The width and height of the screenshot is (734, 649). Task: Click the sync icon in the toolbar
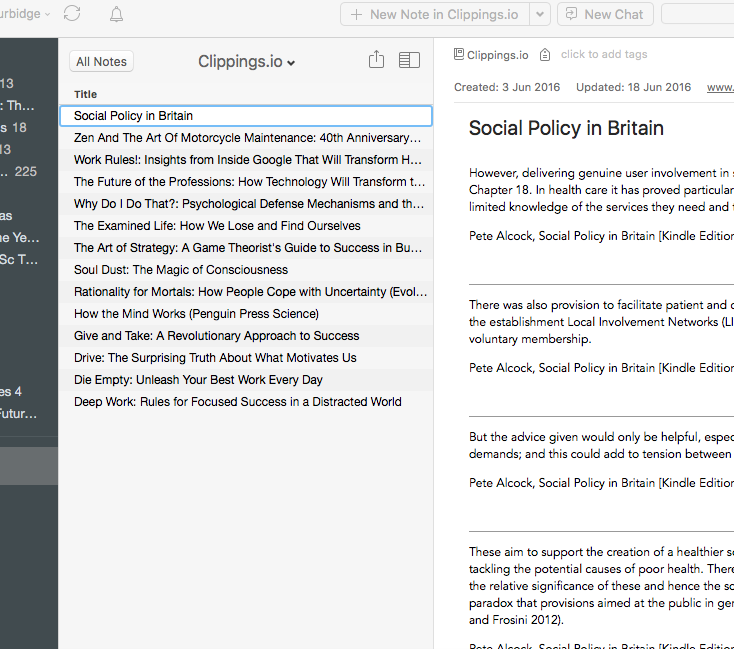[x=72, y=14]
